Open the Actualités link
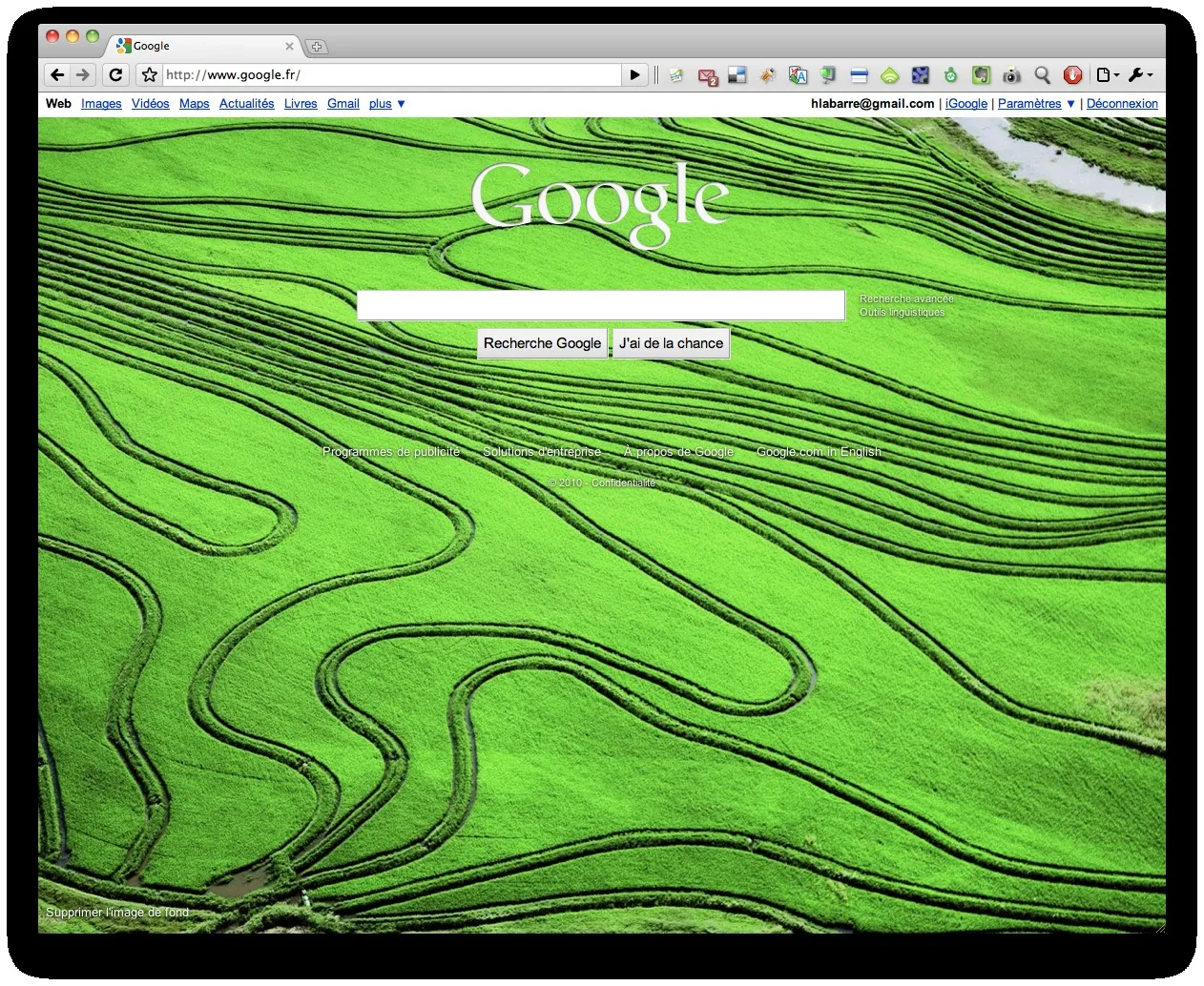 tap(247, 103)
